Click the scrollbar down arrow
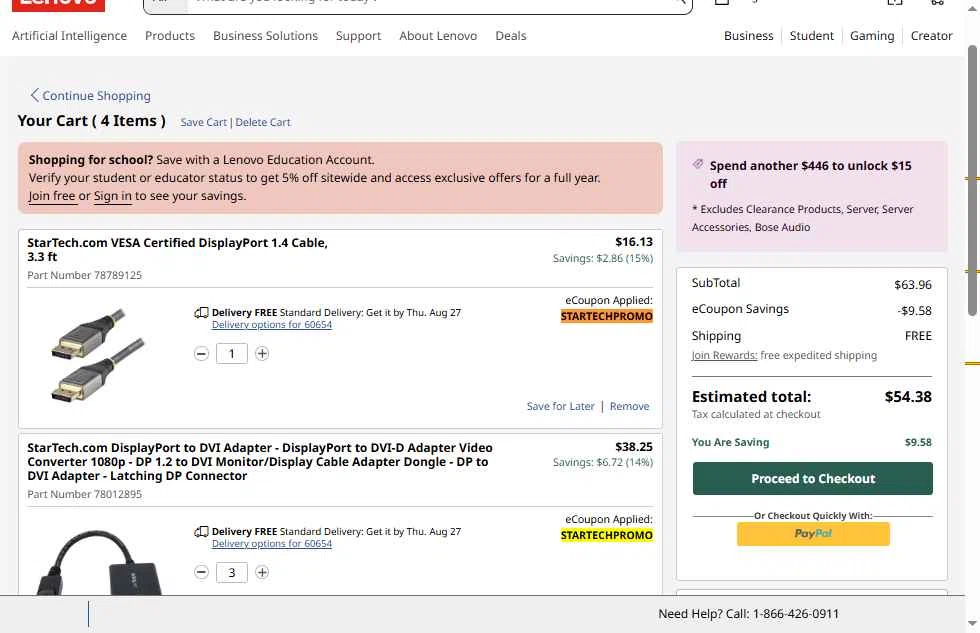The image size is (980, 633). coord(972,623)
